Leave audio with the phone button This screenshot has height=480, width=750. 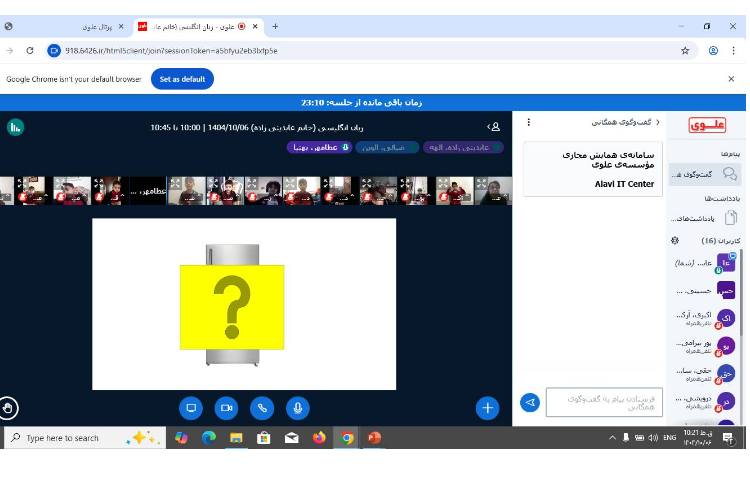262,408
